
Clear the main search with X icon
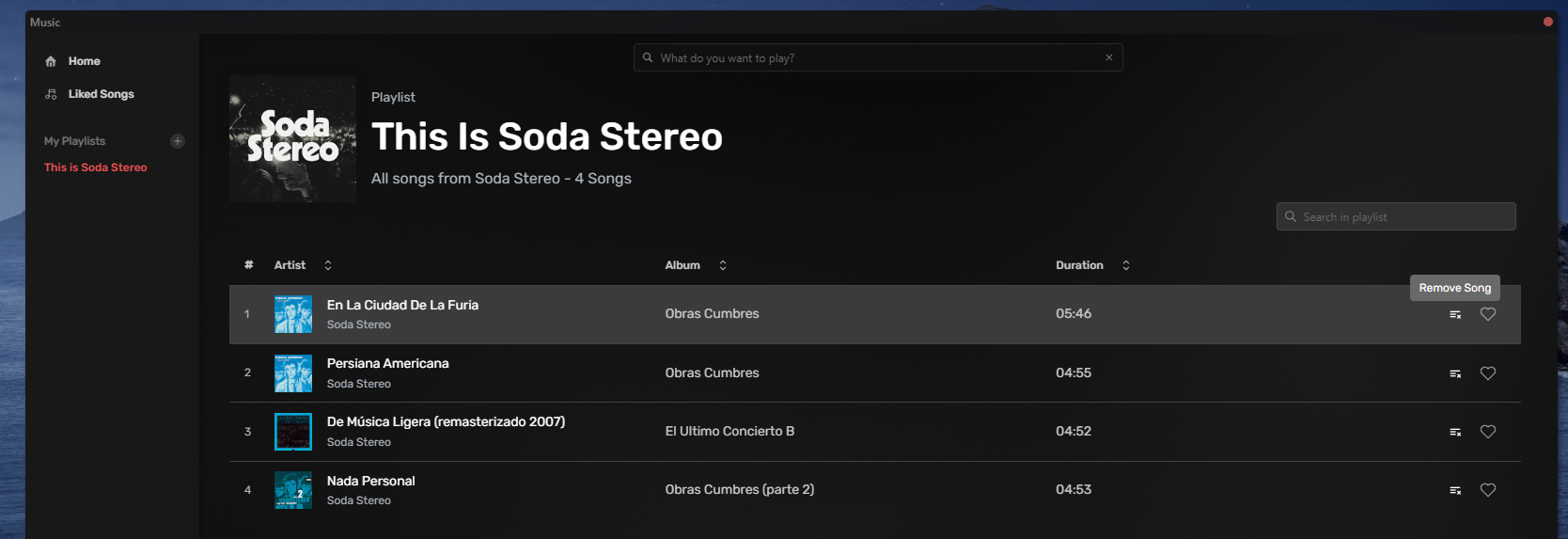(1109, 57)
